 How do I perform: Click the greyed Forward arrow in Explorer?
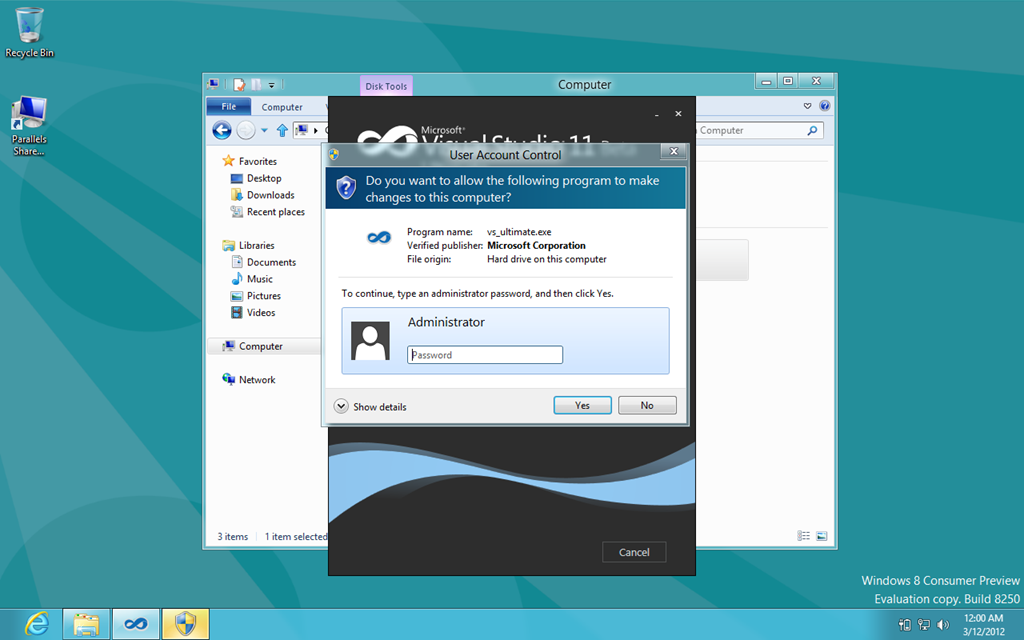click(x=246, y=131)
